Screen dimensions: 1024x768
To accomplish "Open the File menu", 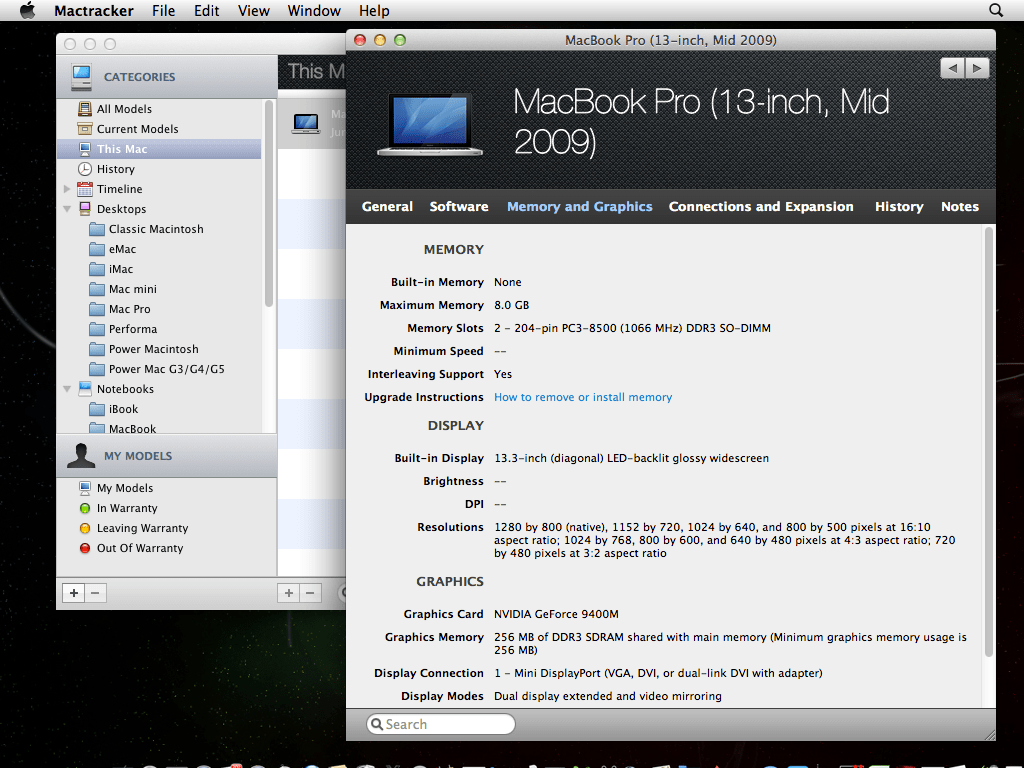I will click(x=163, y=10).
